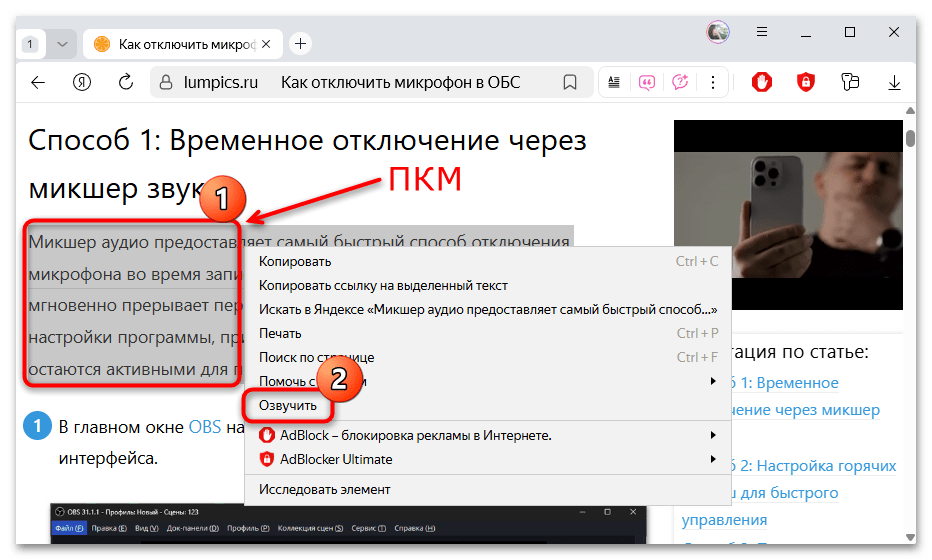
Task: Open Yandex home via the Я icon
Action: [81, 82]
